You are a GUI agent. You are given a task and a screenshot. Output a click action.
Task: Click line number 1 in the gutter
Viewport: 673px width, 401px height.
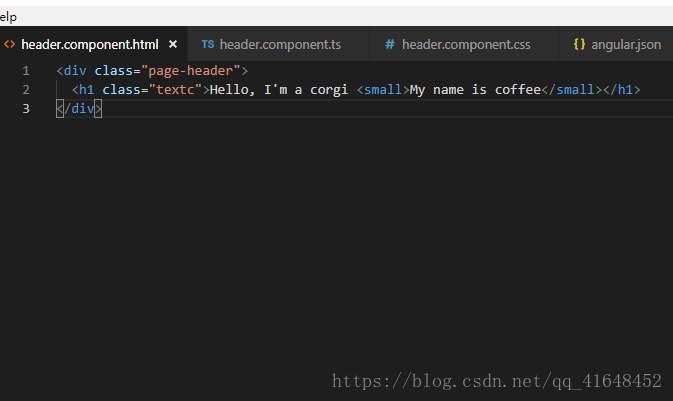tap(26, 71)
